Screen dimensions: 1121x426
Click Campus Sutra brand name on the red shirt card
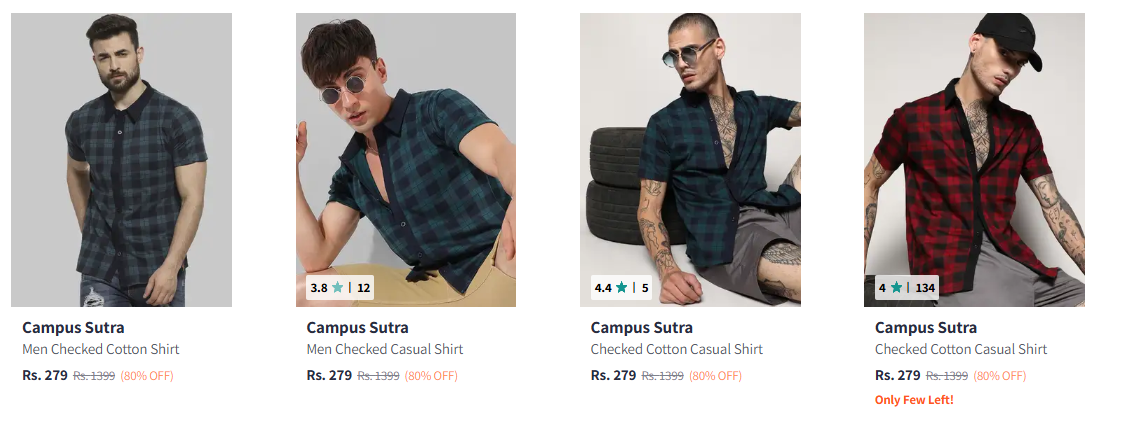coord(926,327)
